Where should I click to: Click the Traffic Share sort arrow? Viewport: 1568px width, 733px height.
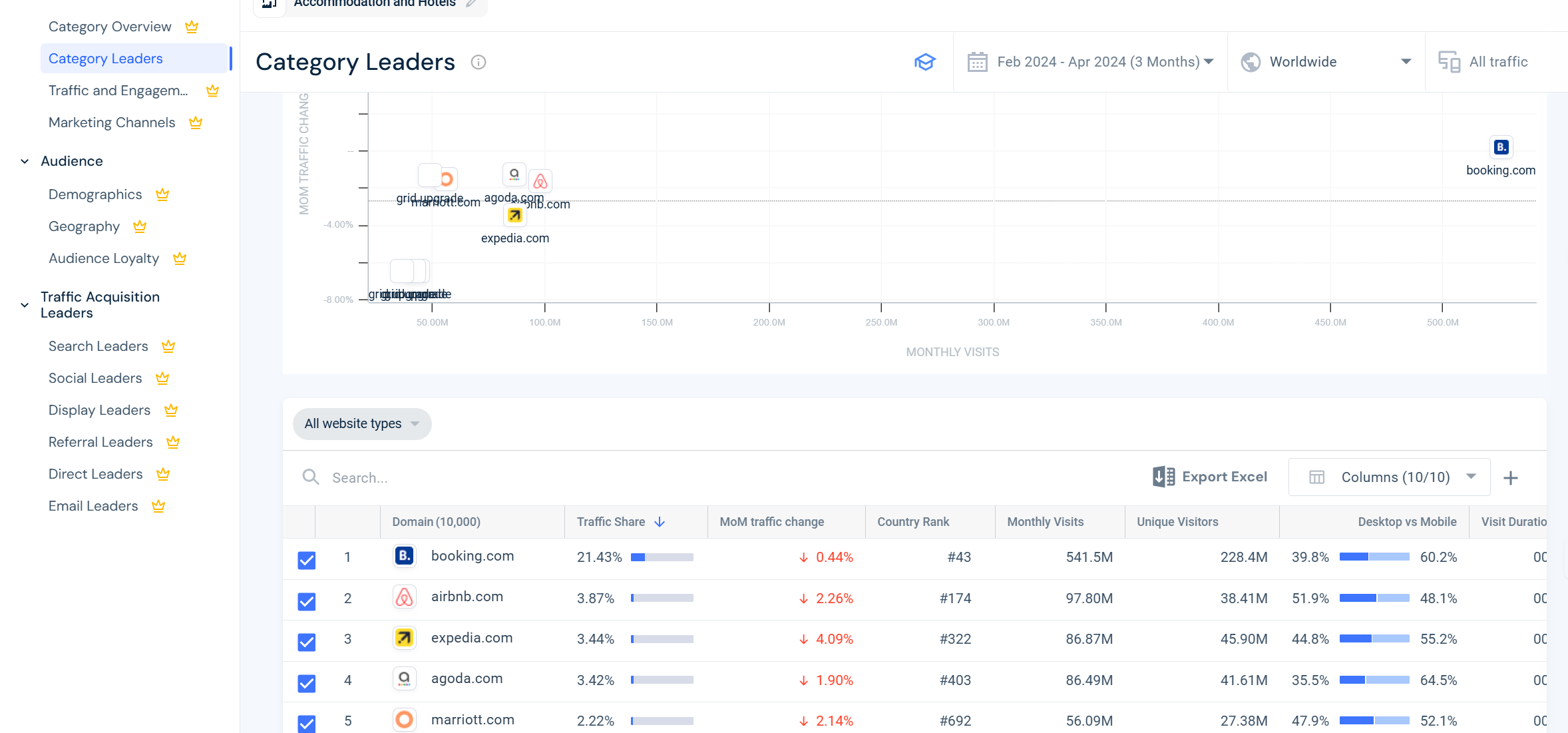(660, 522)
